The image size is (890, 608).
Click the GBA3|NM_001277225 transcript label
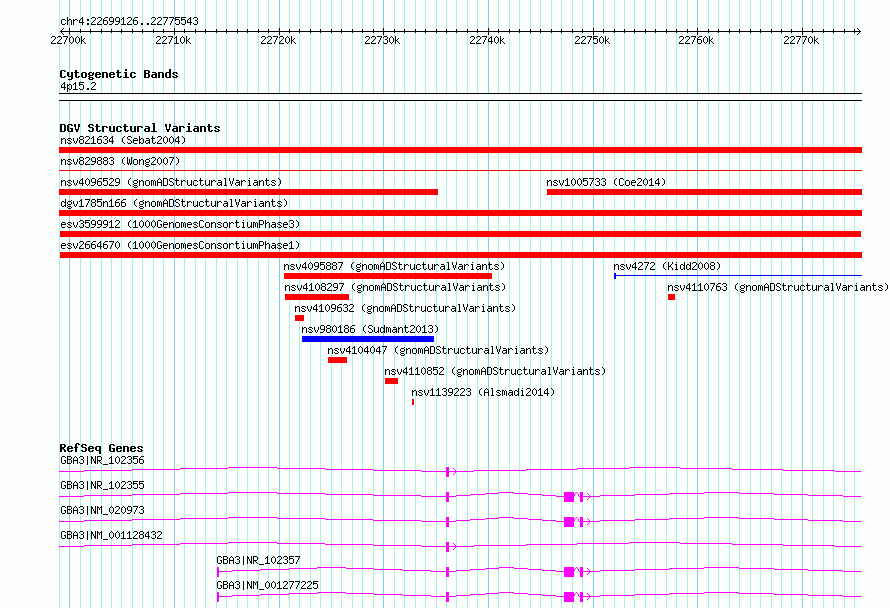coord(267,585)
